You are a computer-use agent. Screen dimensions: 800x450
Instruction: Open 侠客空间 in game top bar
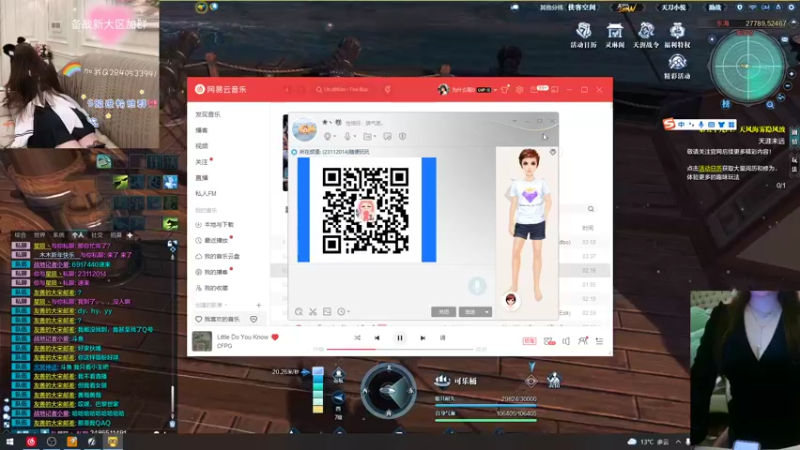(582, 7)
